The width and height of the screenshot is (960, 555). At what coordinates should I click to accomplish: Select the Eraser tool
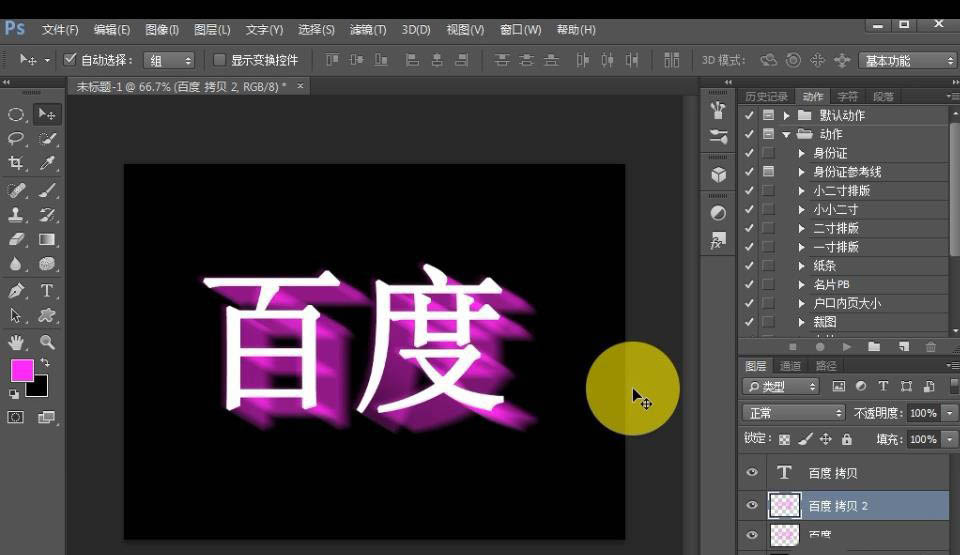pyautogui.click(x=16, y=240)
